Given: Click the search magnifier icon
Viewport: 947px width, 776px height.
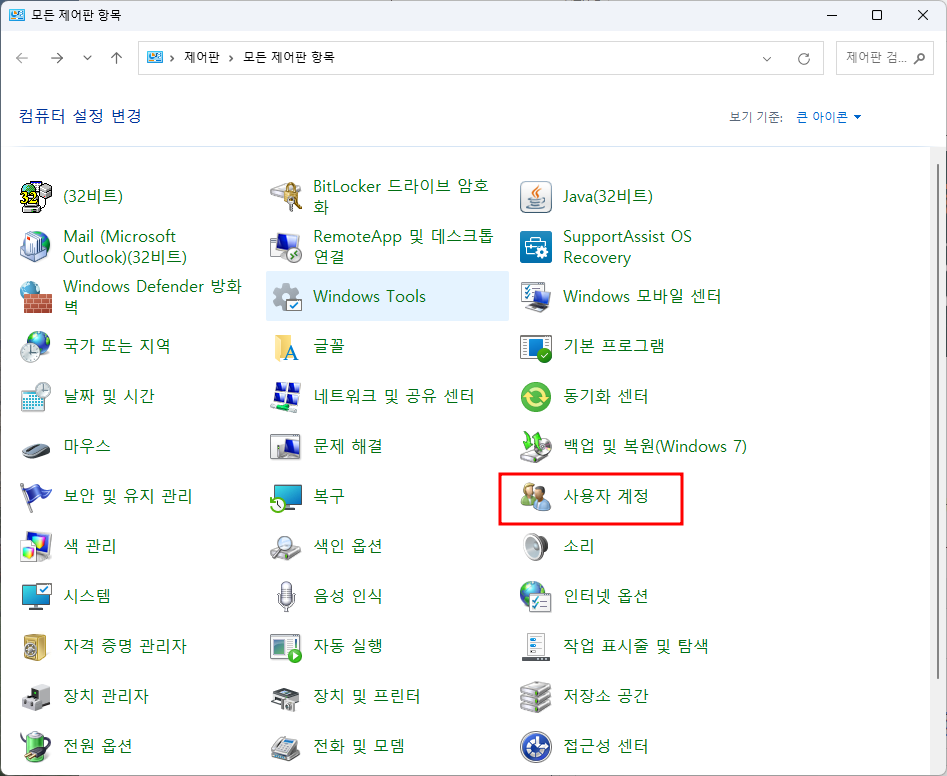Looking at the screenshot, I should click(919, 58).
